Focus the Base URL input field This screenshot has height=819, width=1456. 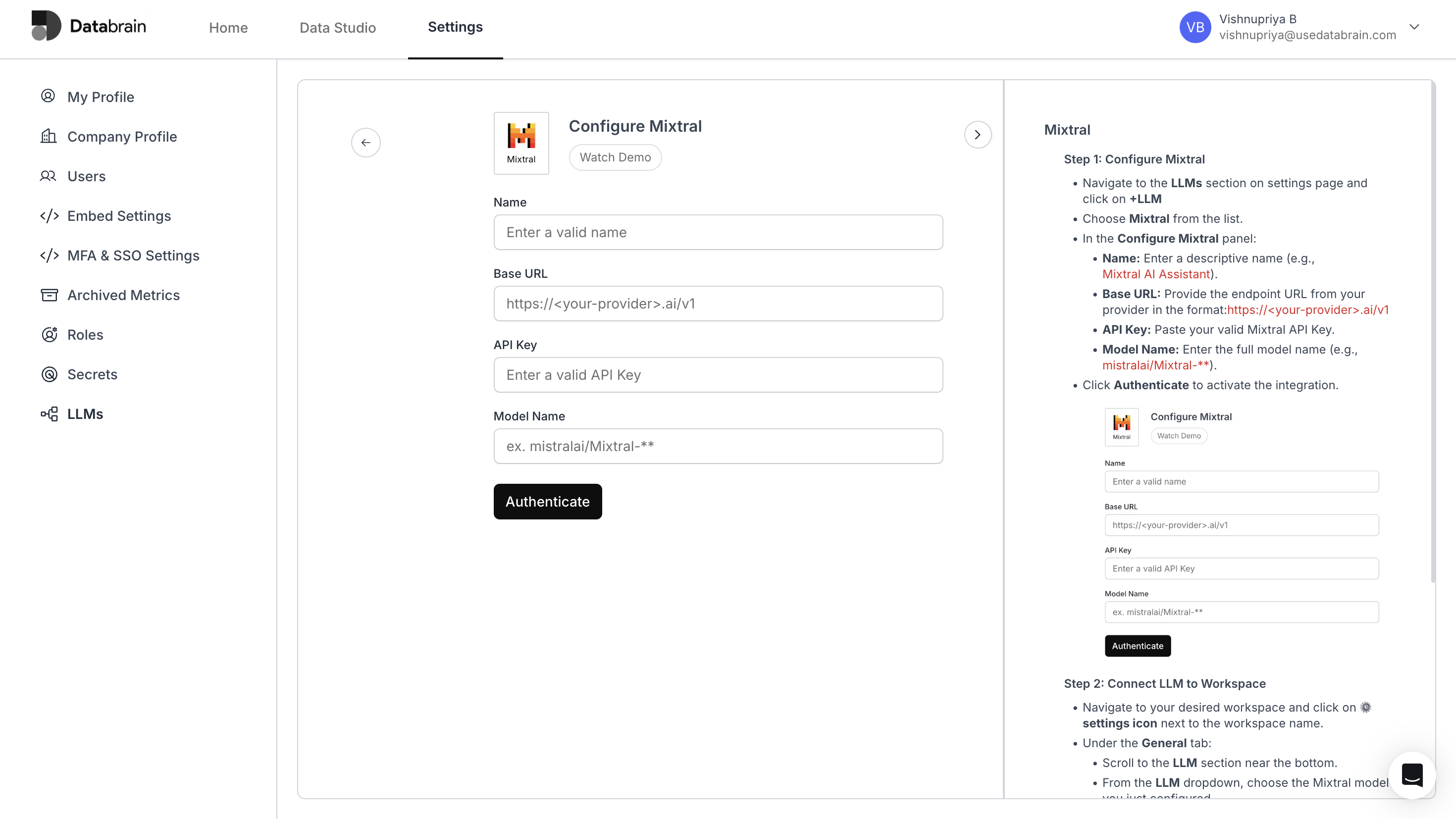(718, 304)
